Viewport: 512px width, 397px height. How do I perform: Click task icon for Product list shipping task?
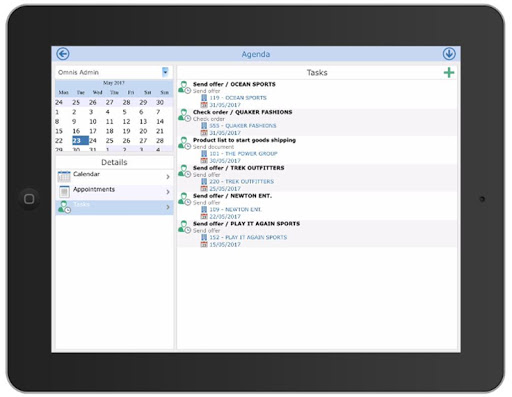coord(184,143)
